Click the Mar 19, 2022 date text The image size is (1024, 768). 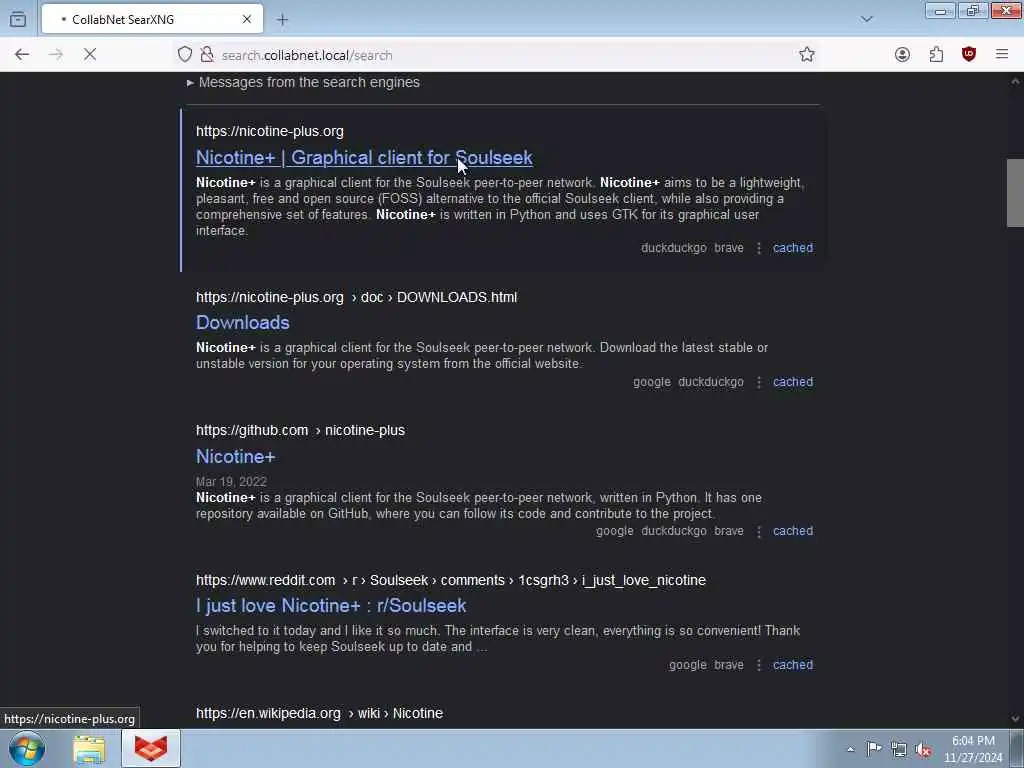point(231,481)
